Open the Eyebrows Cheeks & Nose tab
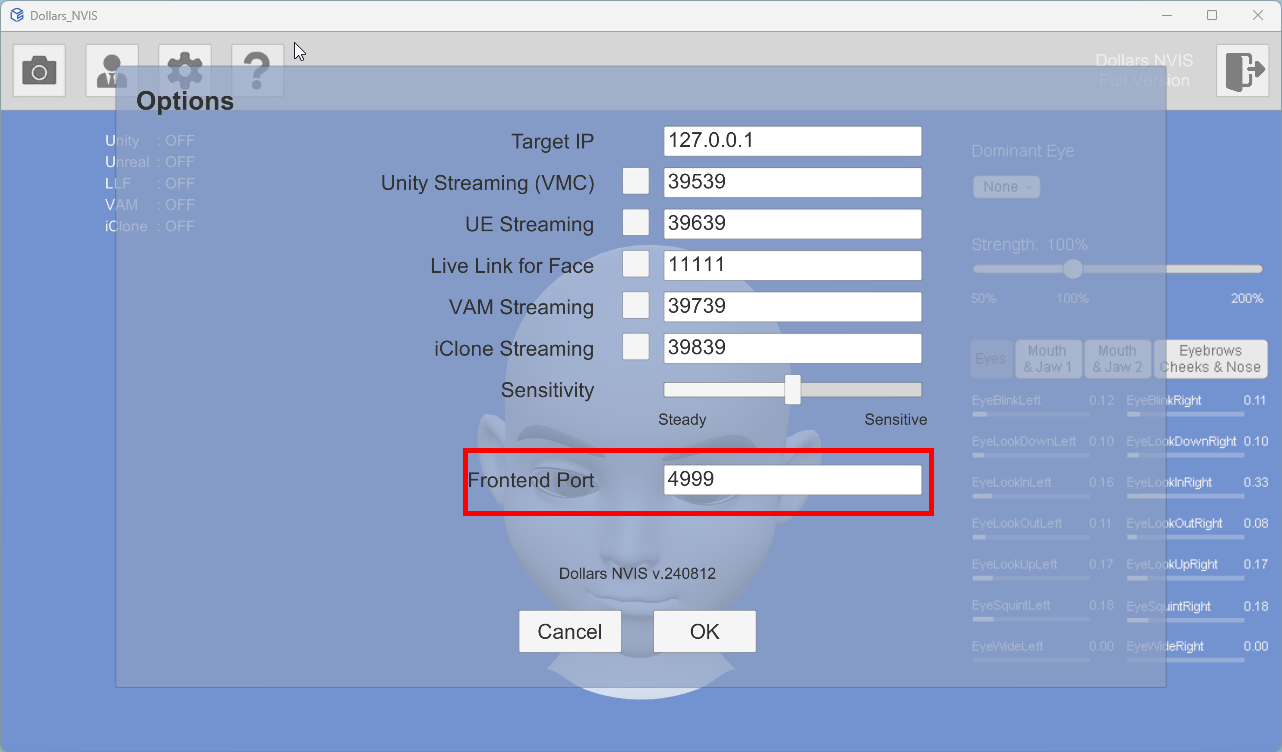This screenshot has width=1282, height=752. click(1210, 359)
